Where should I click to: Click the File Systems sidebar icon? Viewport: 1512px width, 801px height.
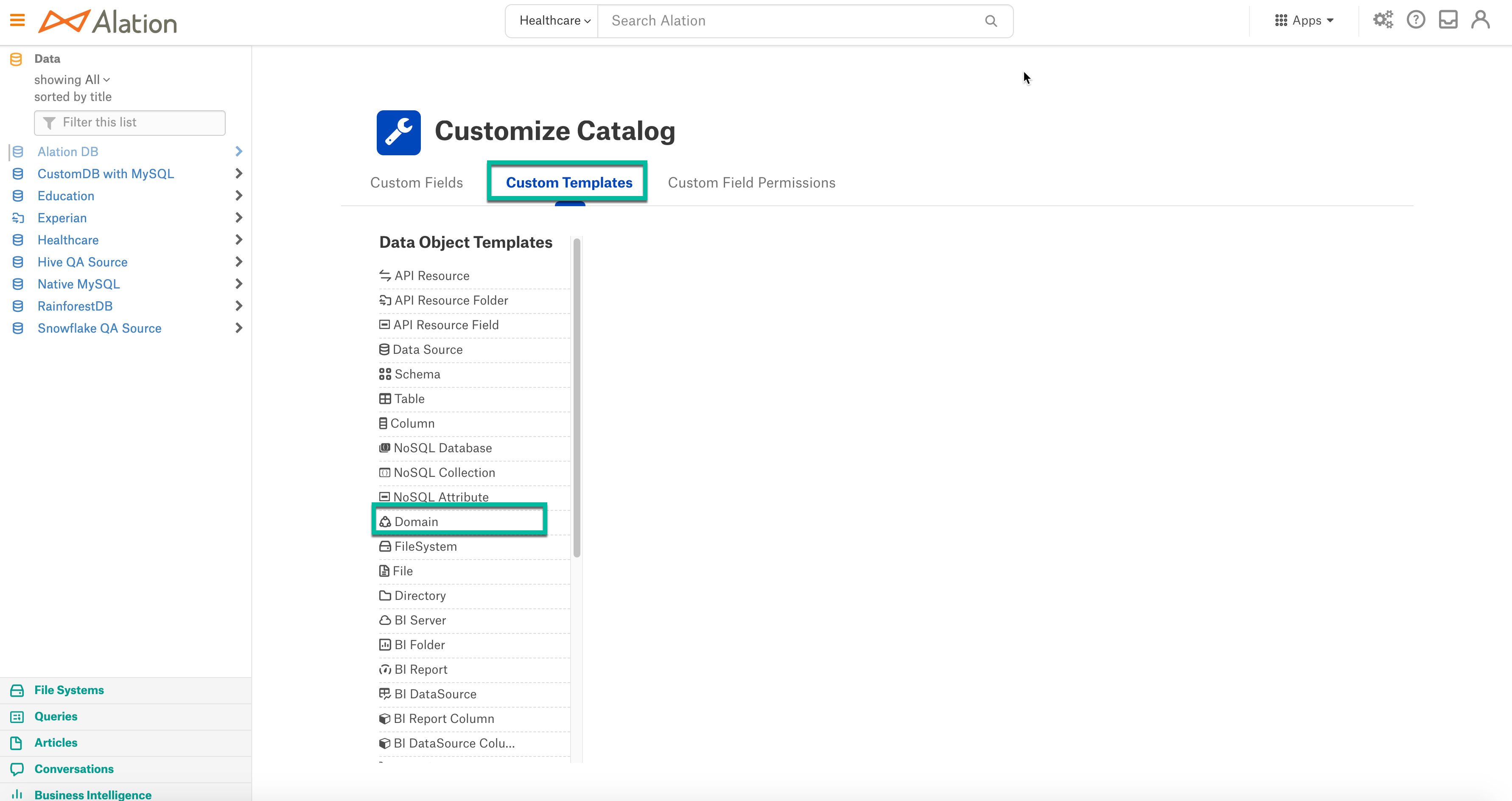[17, 691]
